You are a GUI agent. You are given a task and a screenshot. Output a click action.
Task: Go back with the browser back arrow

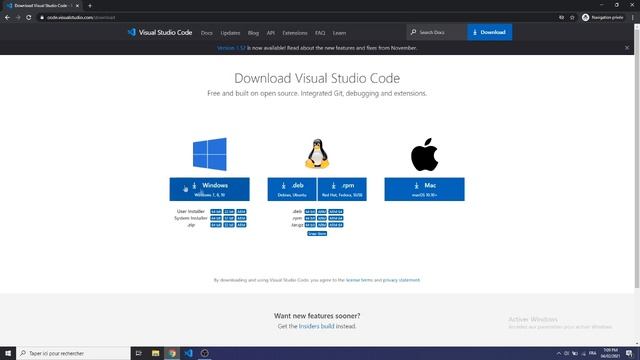(7, 18)
